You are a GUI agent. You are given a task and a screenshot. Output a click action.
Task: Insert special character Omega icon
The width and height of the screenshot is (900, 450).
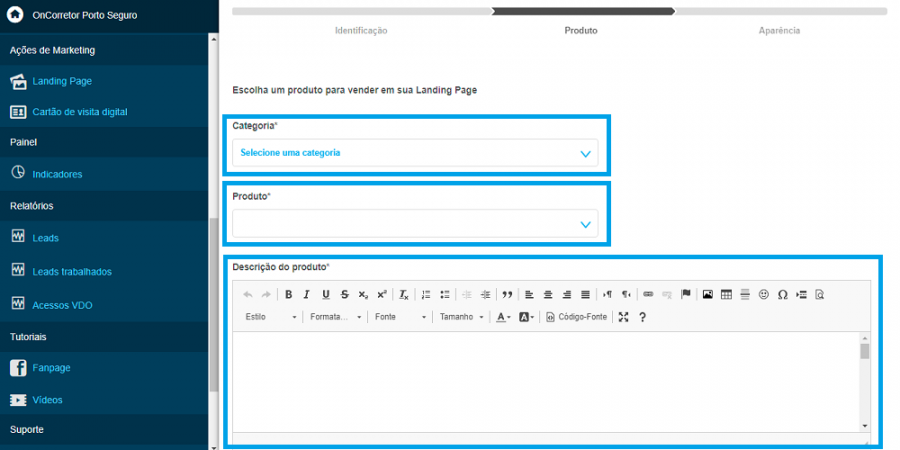(x=782, y=294)
